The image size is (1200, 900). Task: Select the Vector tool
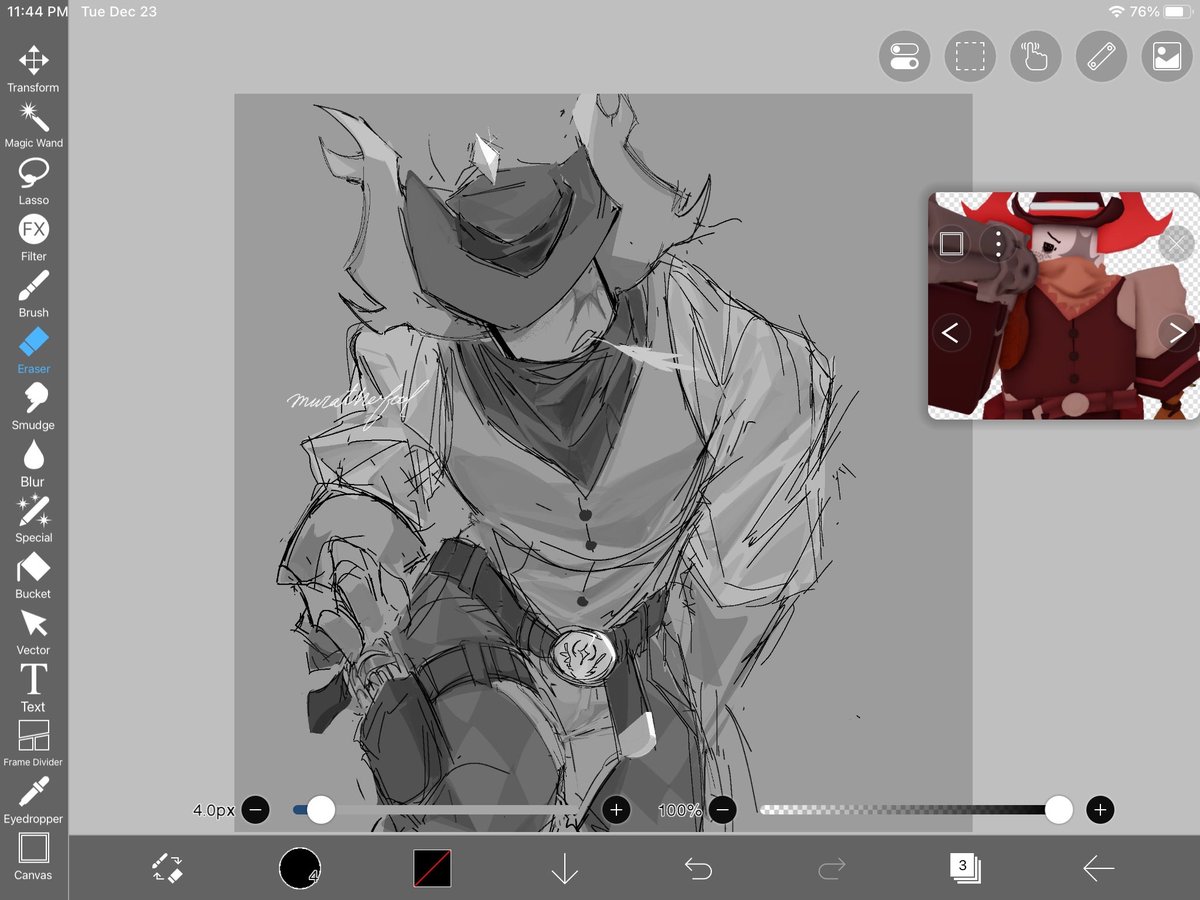tap(33, 632)
